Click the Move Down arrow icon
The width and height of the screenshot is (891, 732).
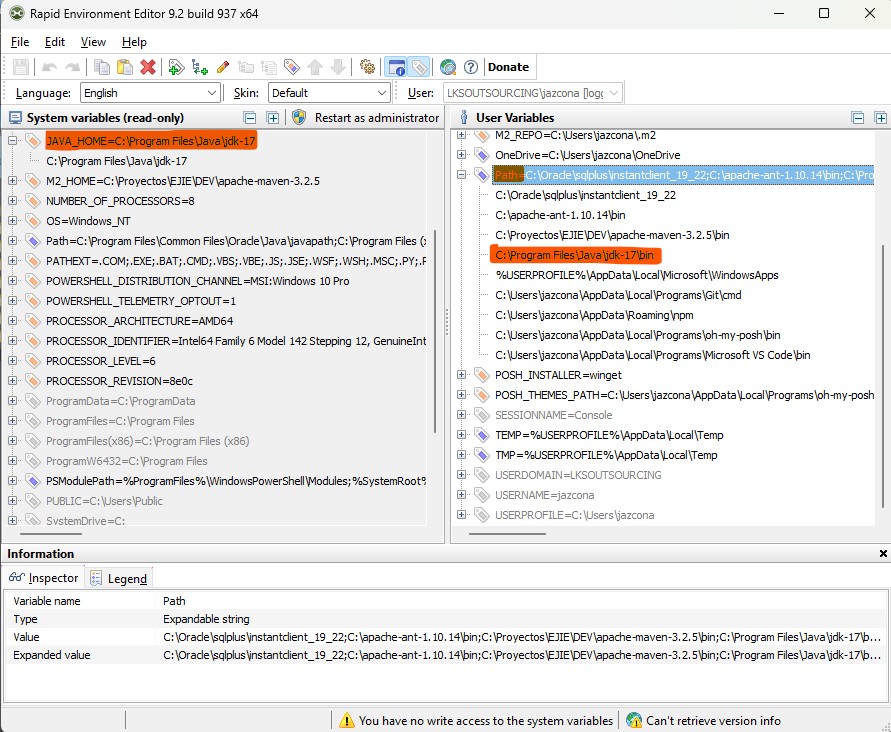point(338,67)
